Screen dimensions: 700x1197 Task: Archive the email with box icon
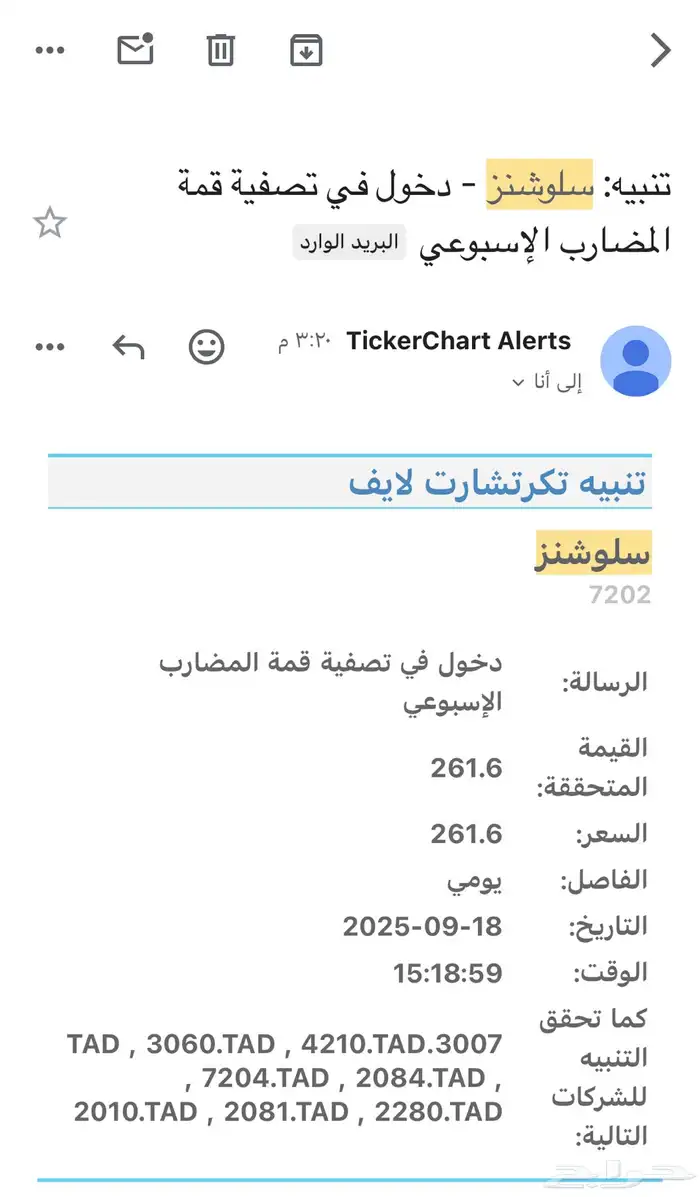(x=306, y=50)
